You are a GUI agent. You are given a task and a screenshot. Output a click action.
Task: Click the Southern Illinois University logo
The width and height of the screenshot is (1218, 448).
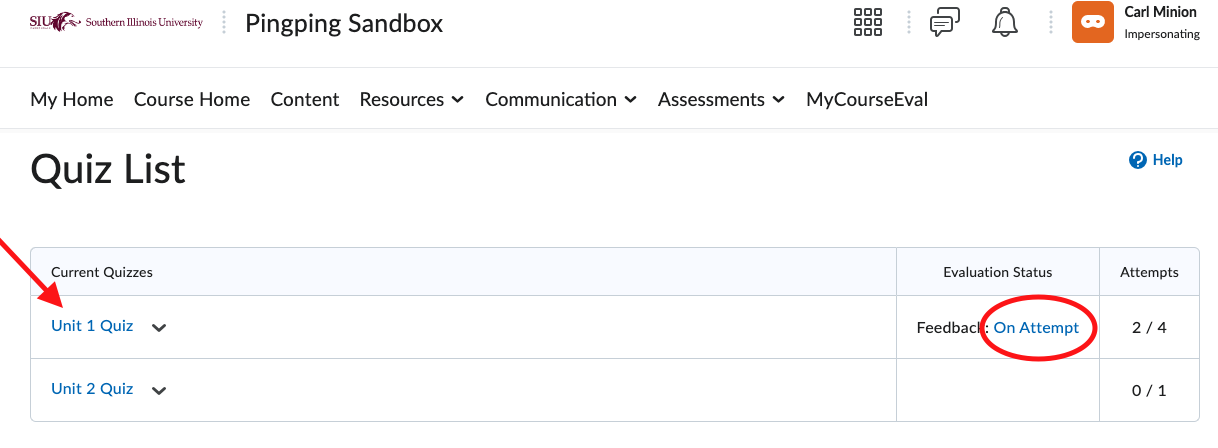point(116,21)
